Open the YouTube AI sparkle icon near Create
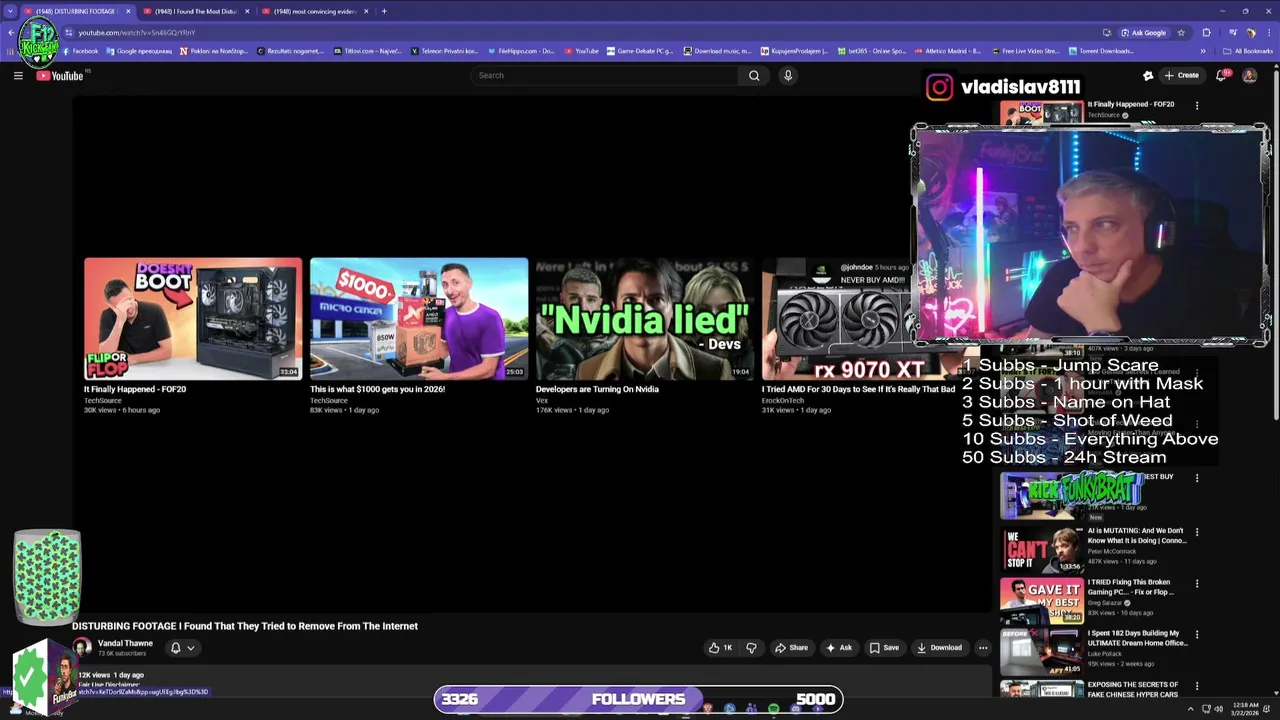This screenshot has height=720, width=1280. click(x=1148, y=76)
